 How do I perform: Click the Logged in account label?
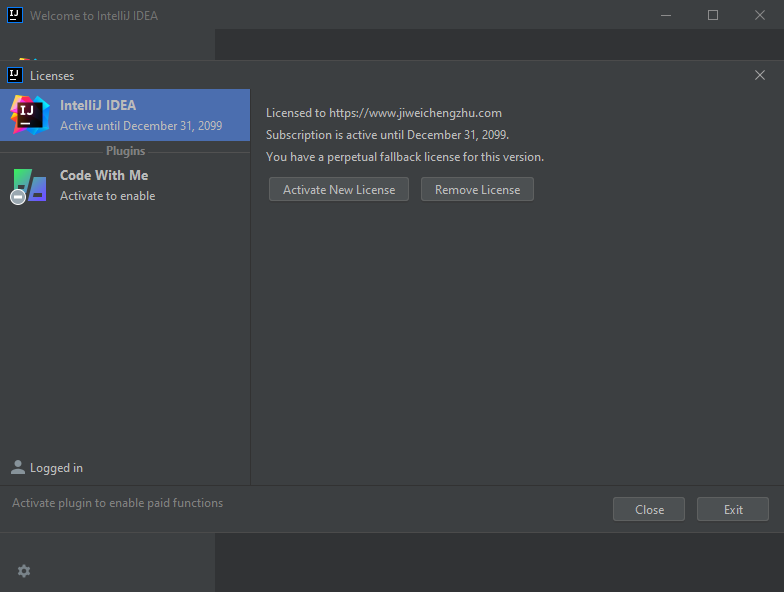tap(56, 468)
